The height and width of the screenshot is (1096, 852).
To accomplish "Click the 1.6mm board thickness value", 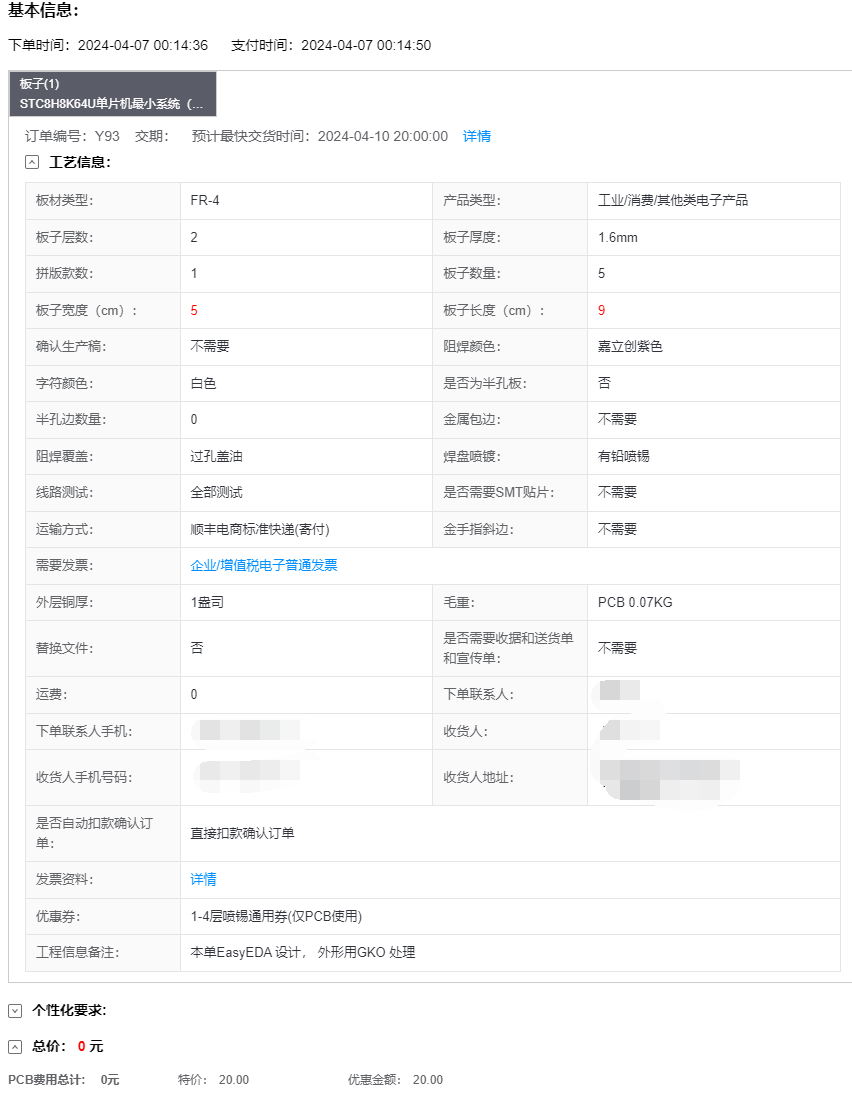I will coord(618,238).
